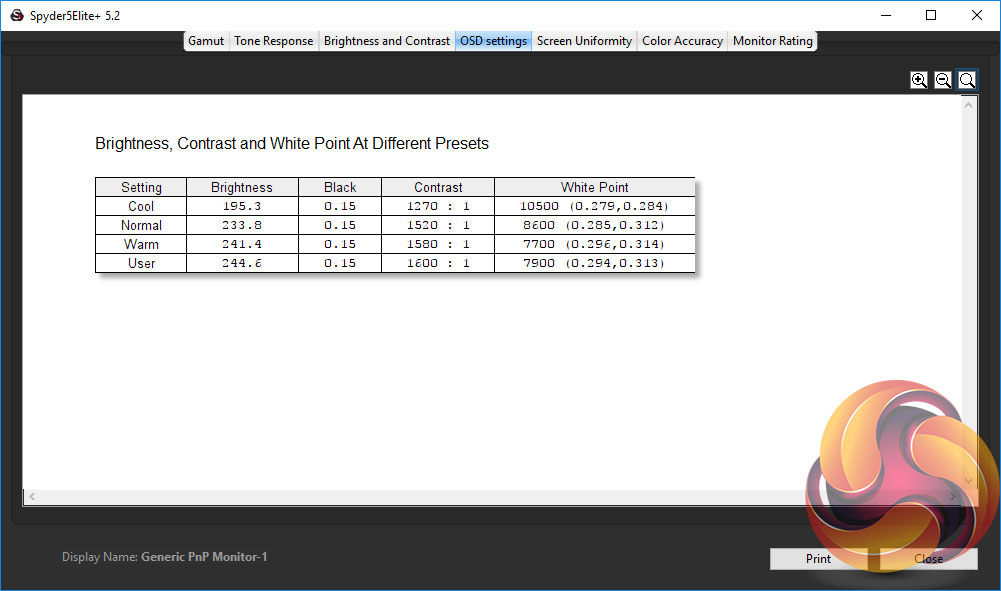
Task: Click the Setting column header
Action: pyautogui.click(x=141, y=188)
